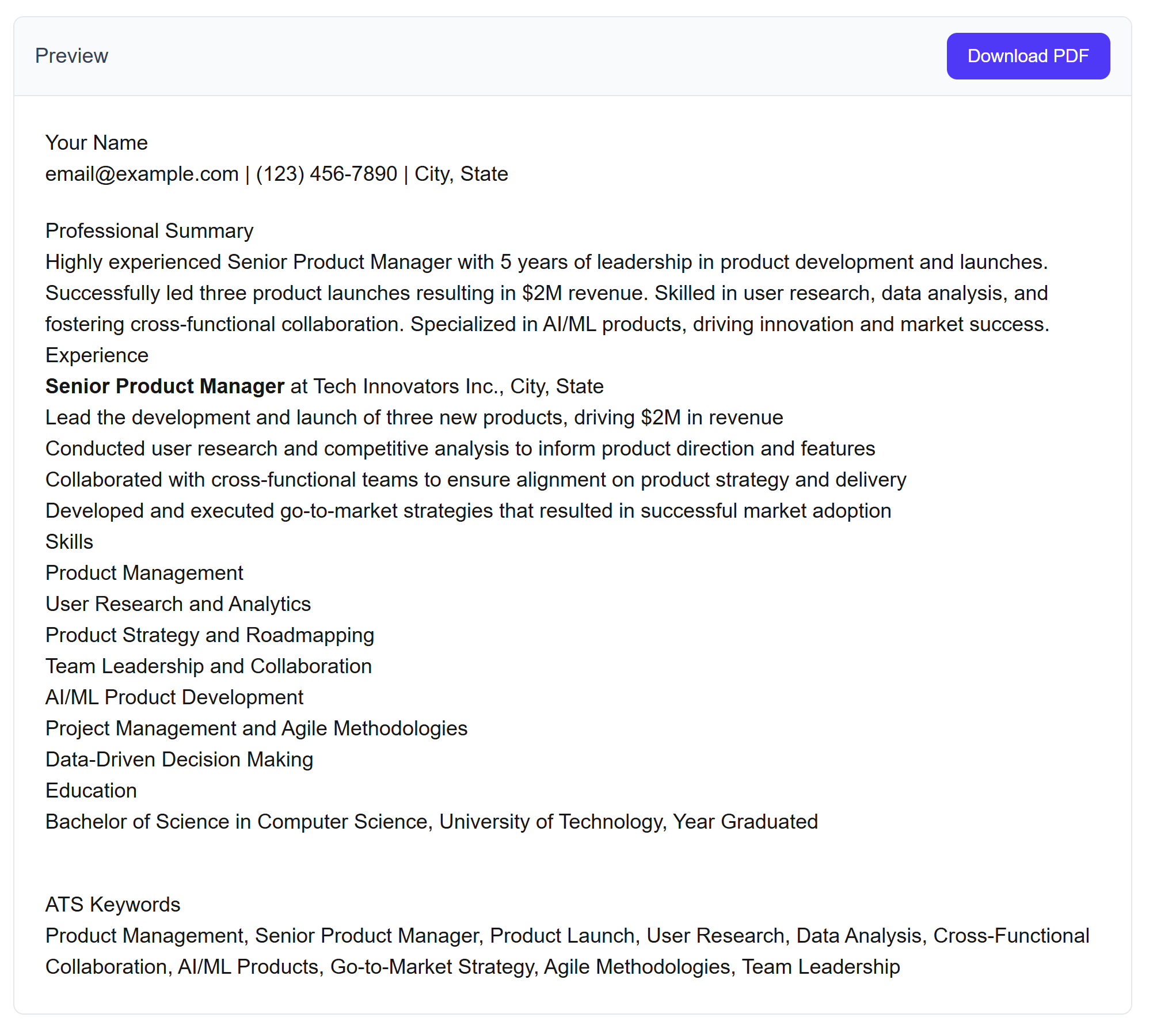This screenshot has height=1025, width=1176.
Task: Click the AI/ML Product Development skill
Action: pos(174,697)
